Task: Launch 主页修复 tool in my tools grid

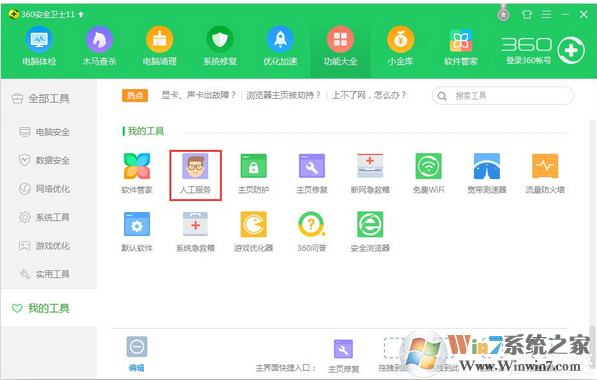Action: pyautogui.click(x=312, y=174)
